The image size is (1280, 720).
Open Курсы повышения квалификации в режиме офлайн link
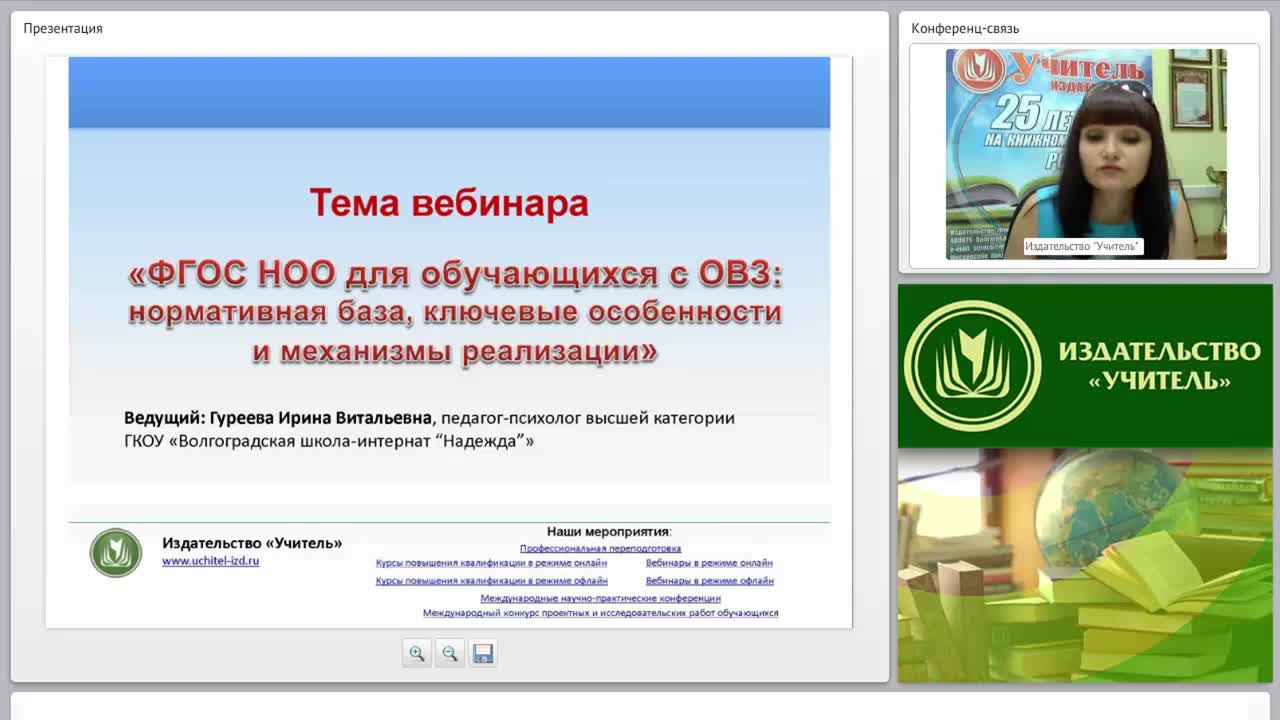coord(491,580)
